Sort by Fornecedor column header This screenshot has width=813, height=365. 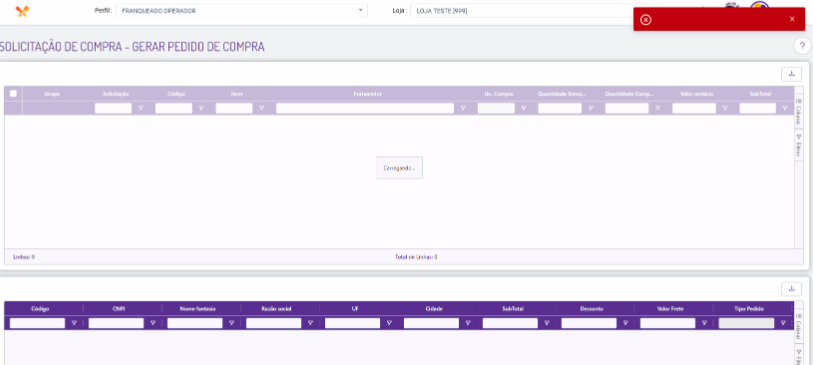click(368, 94)
